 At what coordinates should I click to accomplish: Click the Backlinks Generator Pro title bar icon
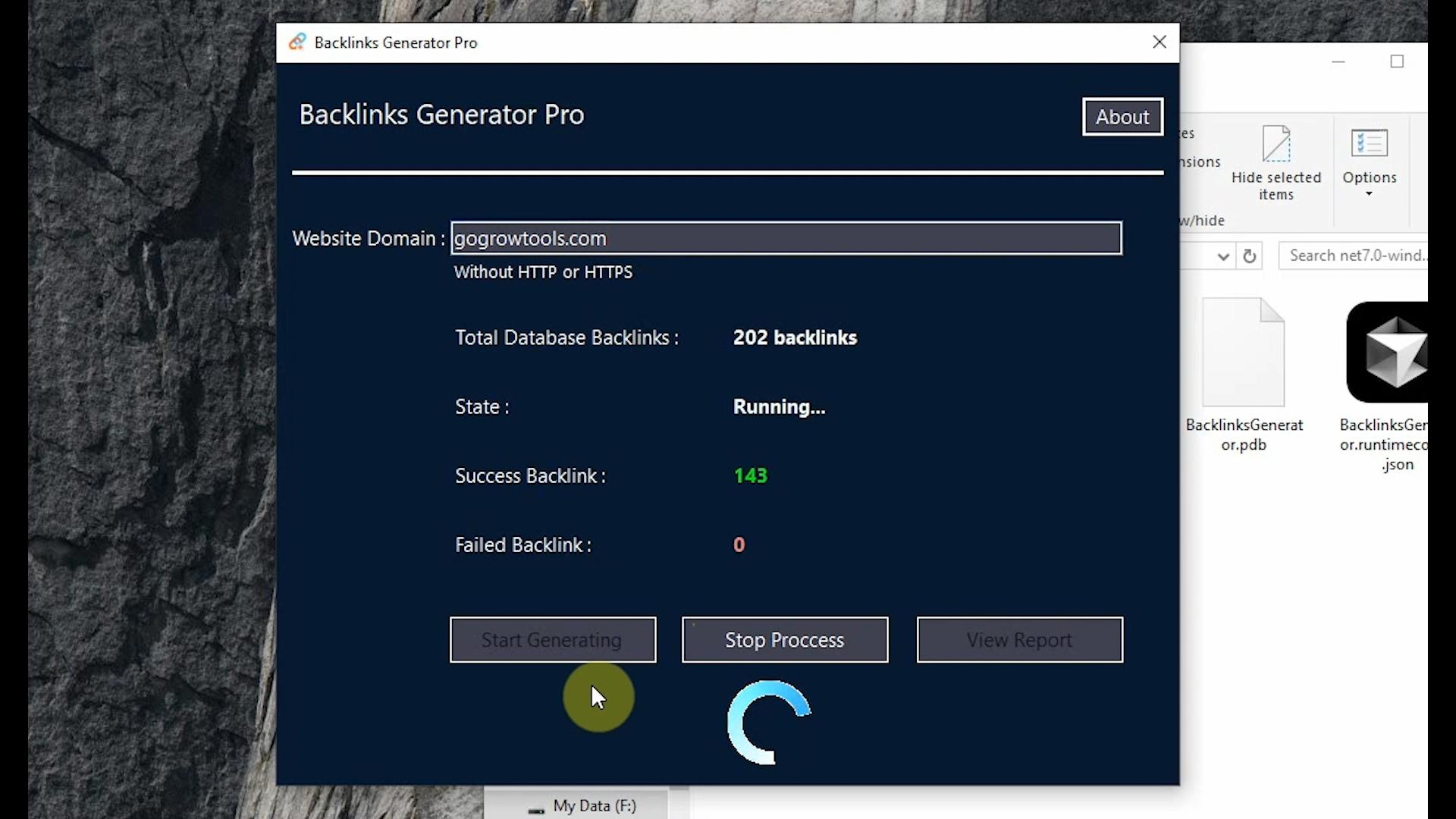click(x=297, y=42)
